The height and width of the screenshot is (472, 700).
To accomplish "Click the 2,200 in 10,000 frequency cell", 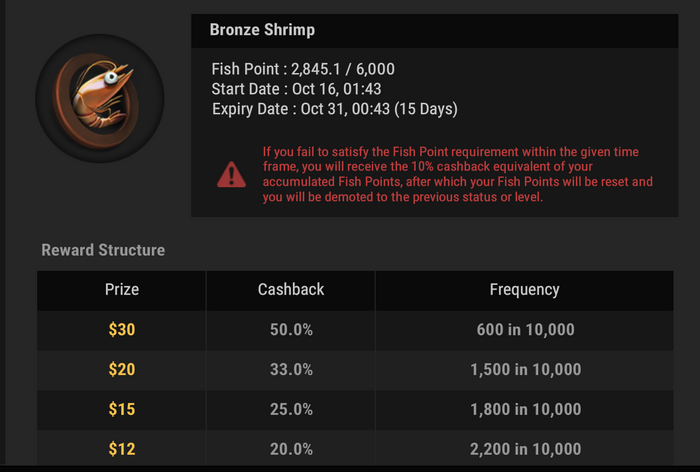I will click(525, 448).
